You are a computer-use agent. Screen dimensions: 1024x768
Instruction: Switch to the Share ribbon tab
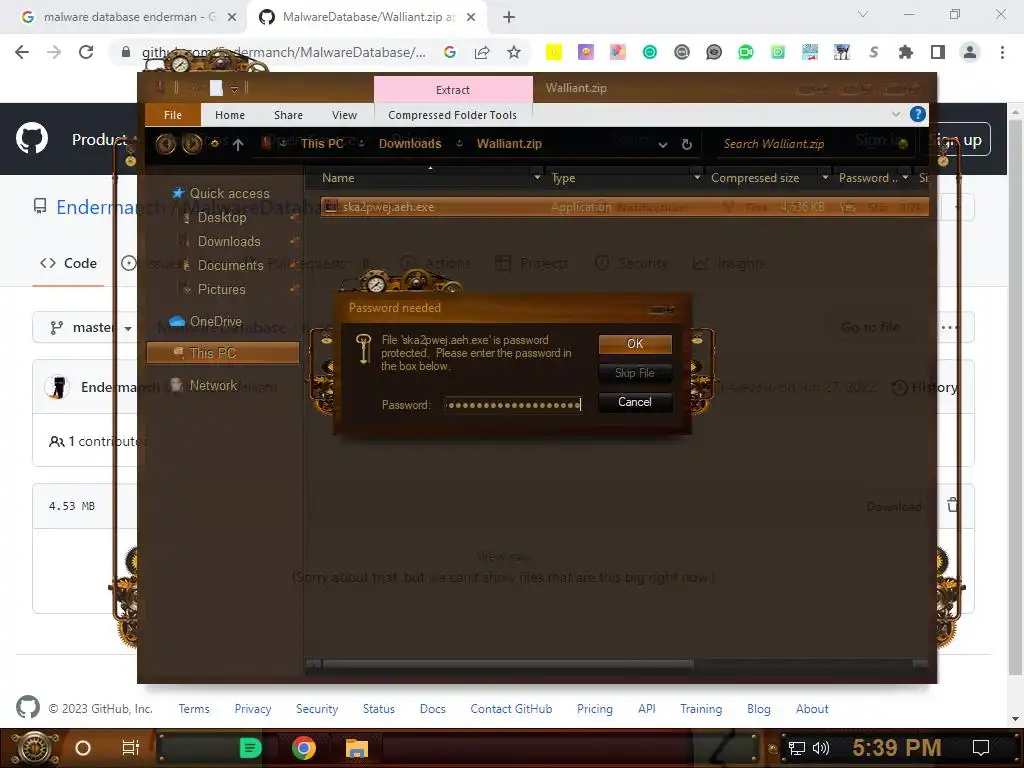click(x=288, y=115)
